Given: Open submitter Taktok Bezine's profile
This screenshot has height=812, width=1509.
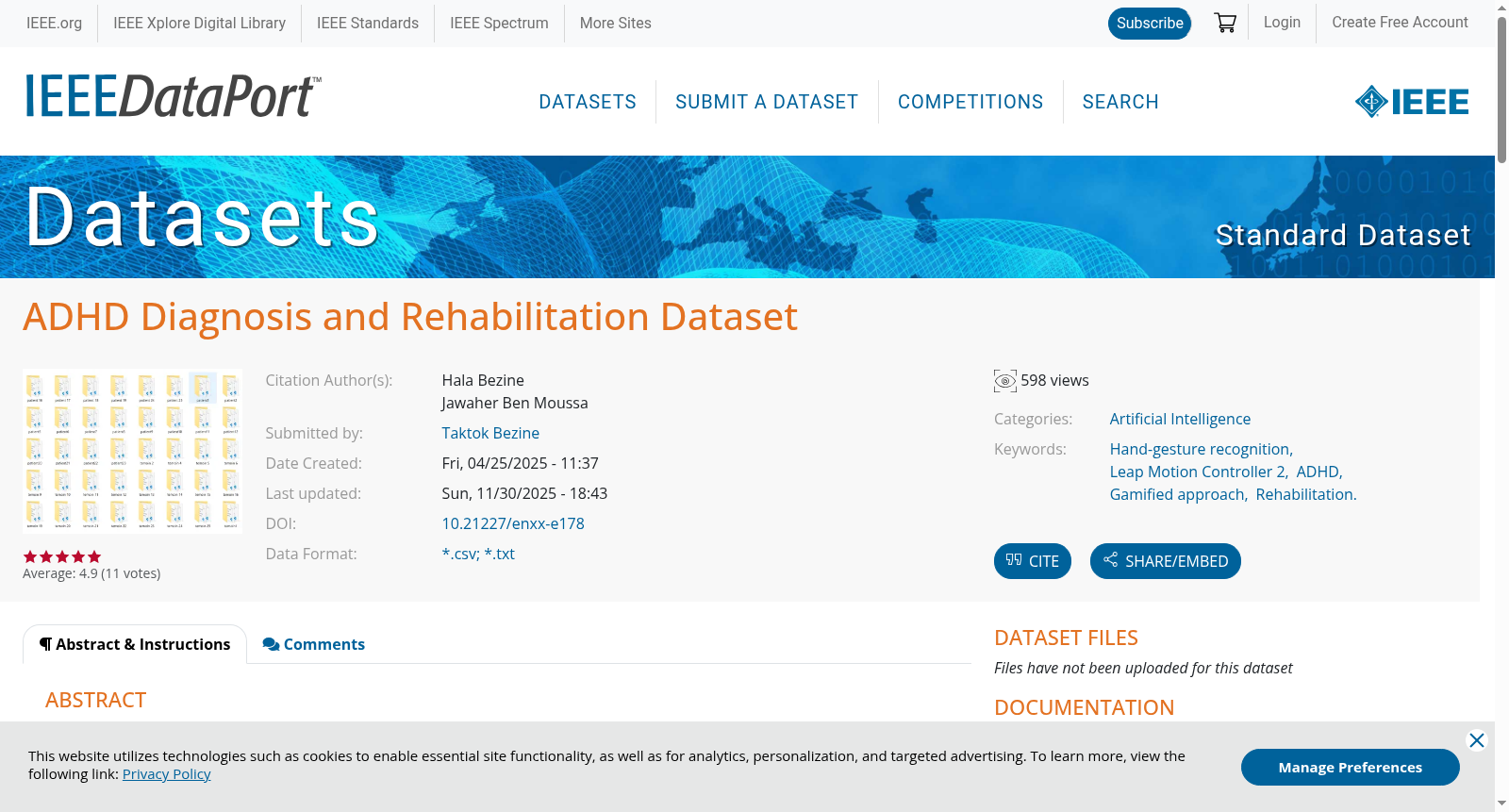Looking at the screenshot, I should point(490,433).
